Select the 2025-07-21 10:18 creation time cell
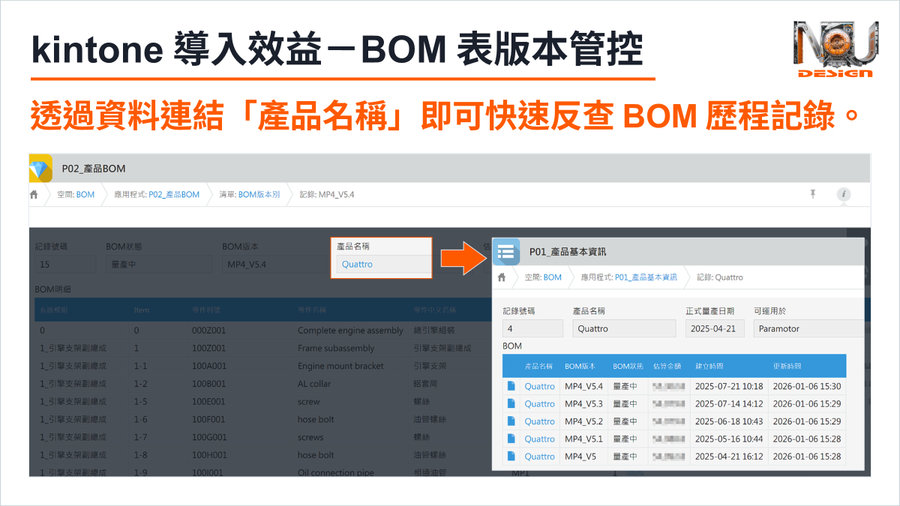The height and width of the screenshot is (506, 900). 729,387
